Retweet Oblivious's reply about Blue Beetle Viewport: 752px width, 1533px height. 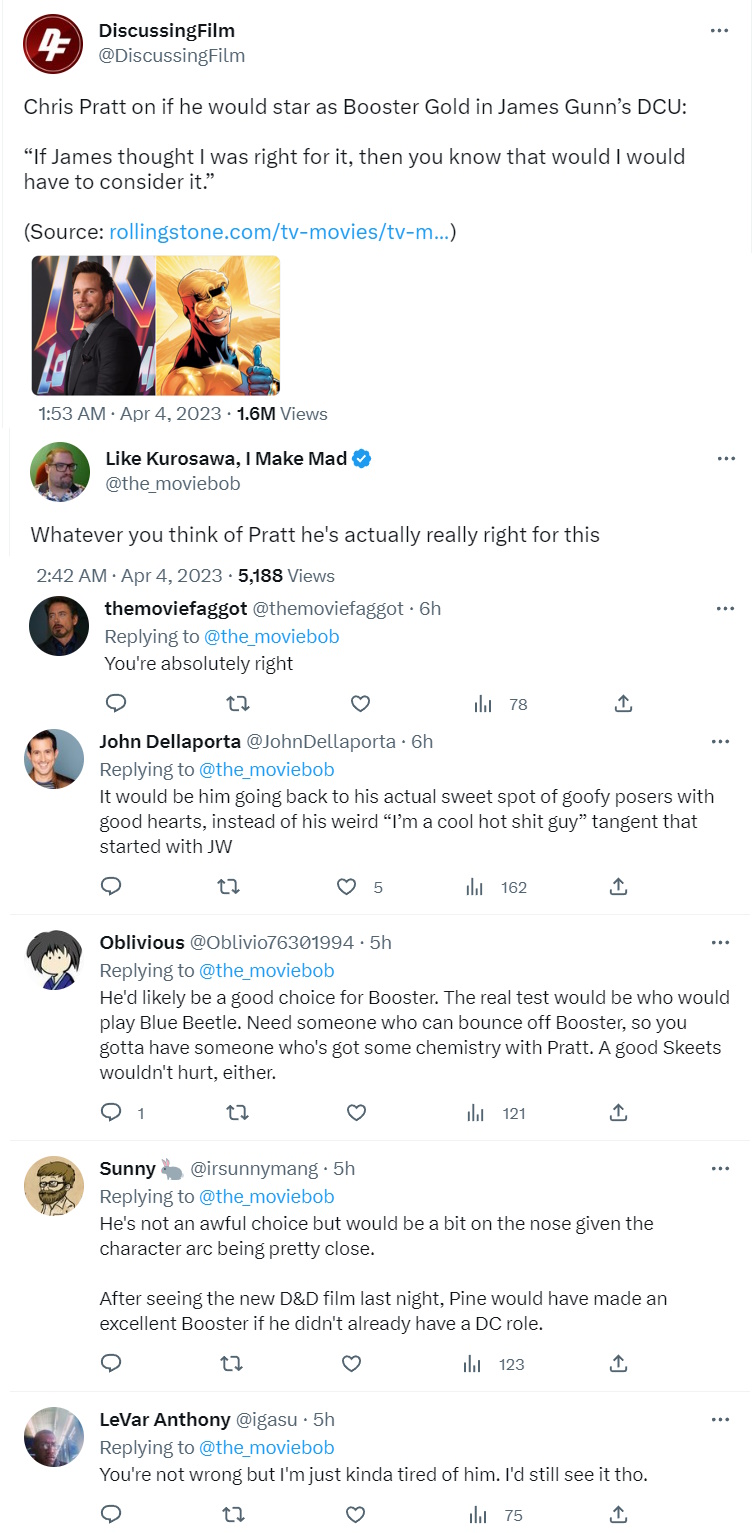point(238,1113)
